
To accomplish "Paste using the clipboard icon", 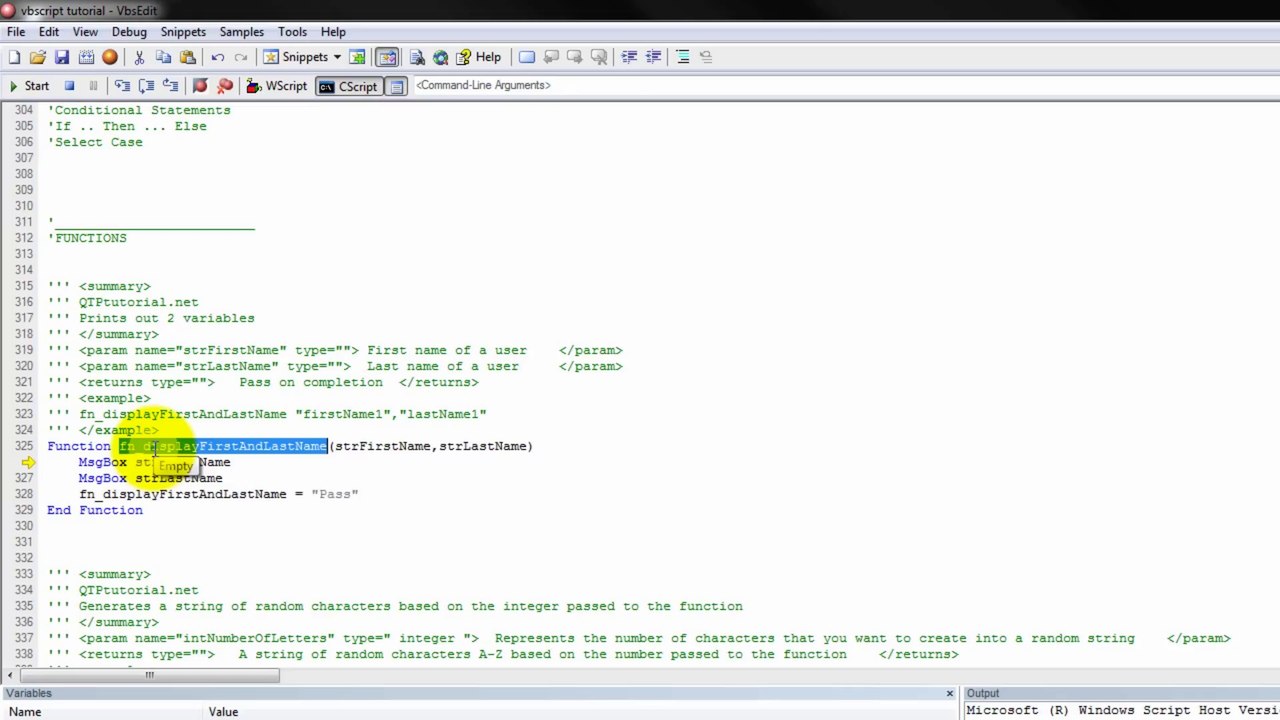I will (187, 57).
